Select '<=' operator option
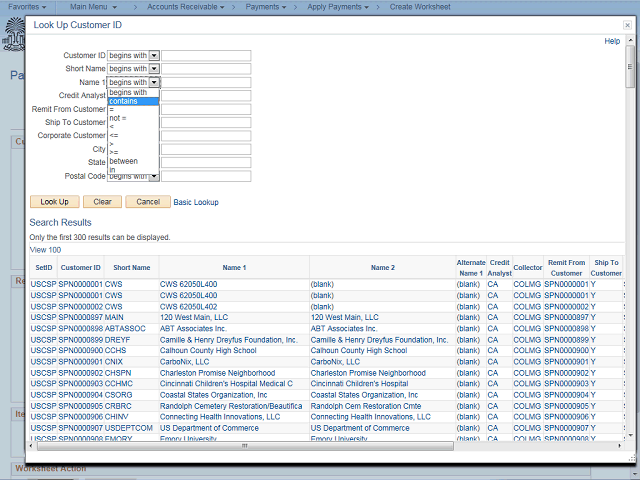Viewport: 640px width, 480px height. click(x=133, y=136)
